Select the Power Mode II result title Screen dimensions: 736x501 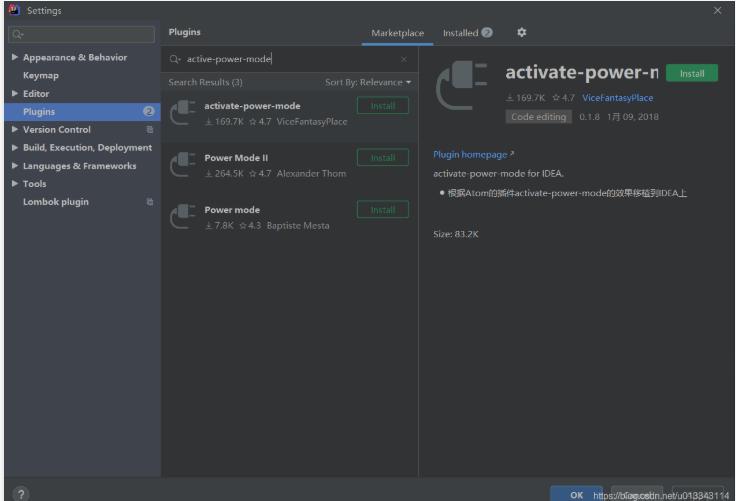[236, 158]
